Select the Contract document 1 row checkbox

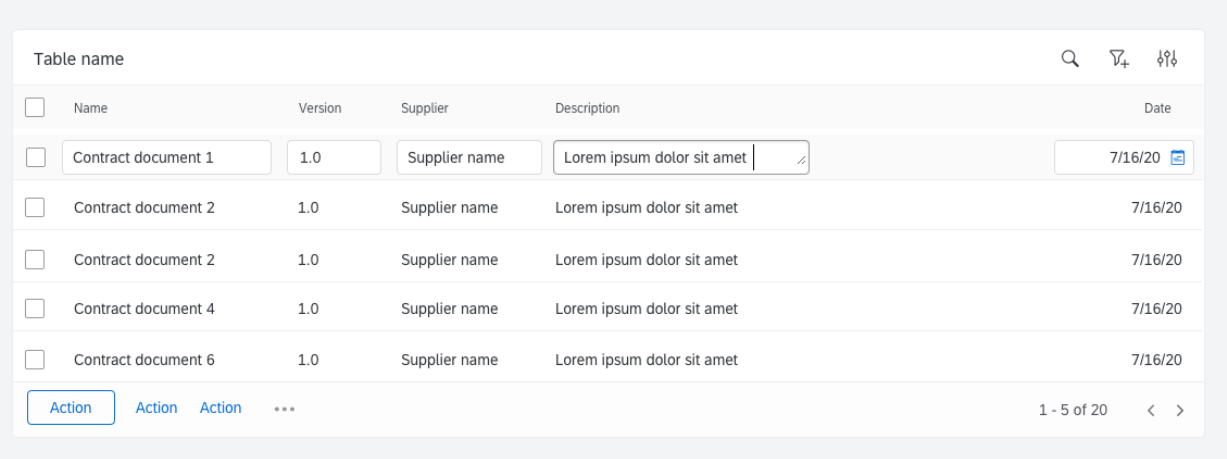click(x=35, y=157)
